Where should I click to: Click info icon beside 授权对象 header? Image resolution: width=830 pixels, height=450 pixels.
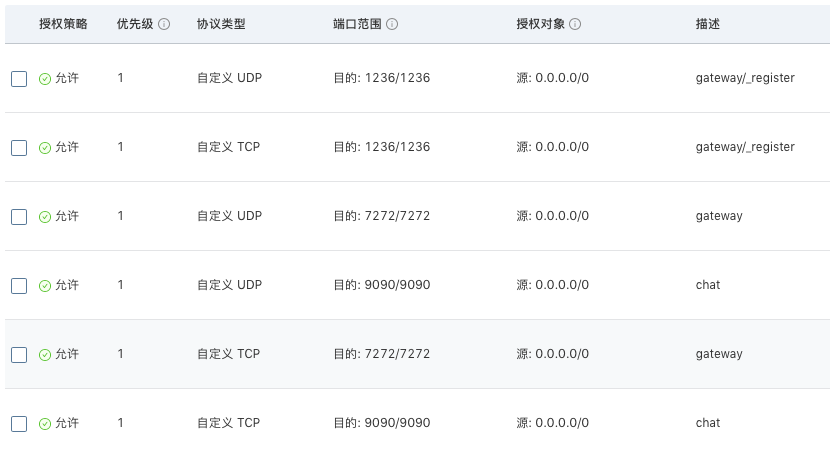[575, 24]
